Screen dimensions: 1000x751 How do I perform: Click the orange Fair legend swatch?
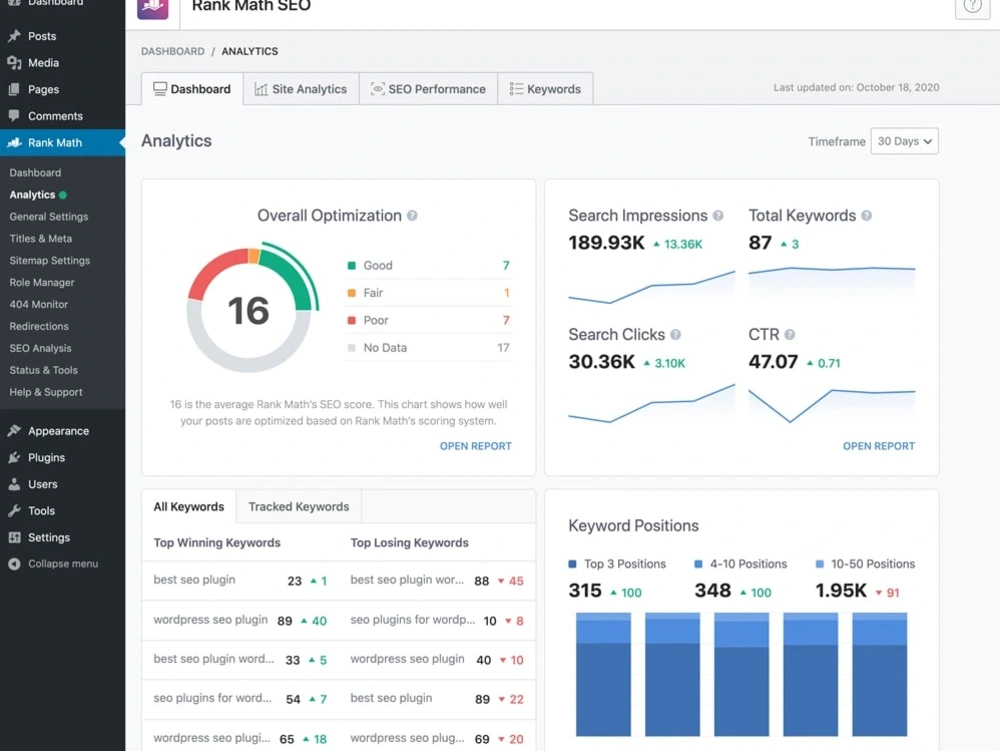pos(351,293)
